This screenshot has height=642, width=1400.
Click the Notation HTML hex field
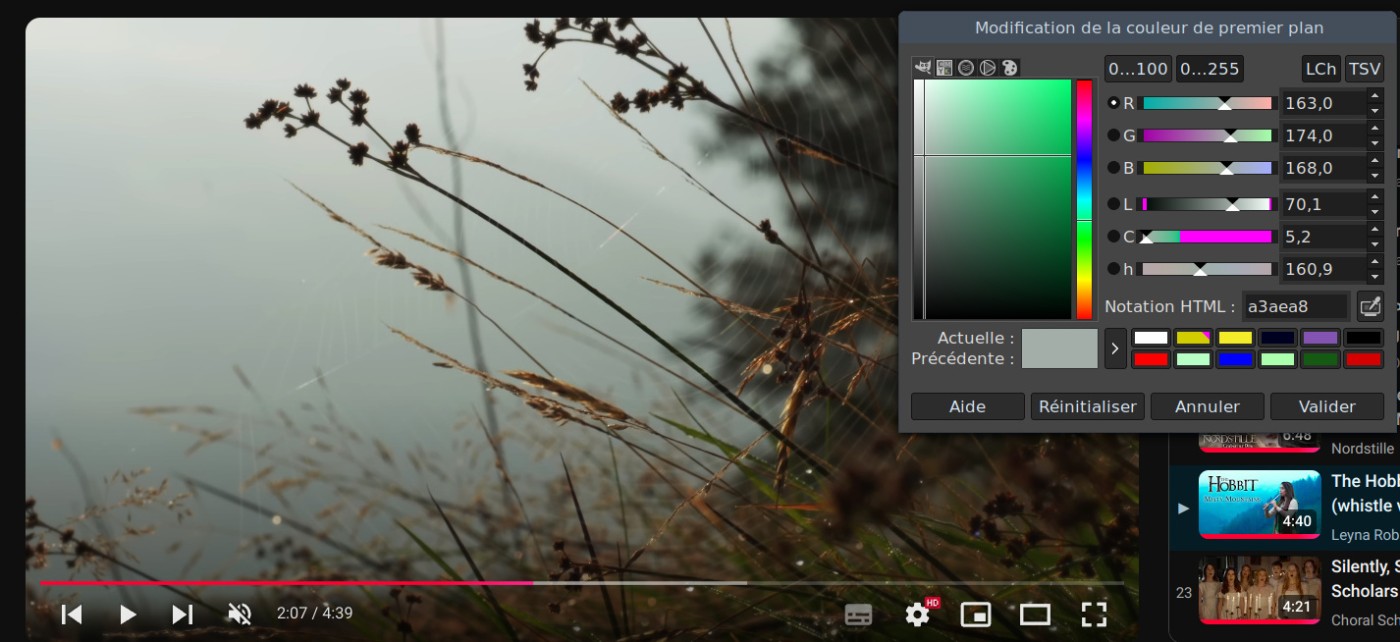(1295, 306)
